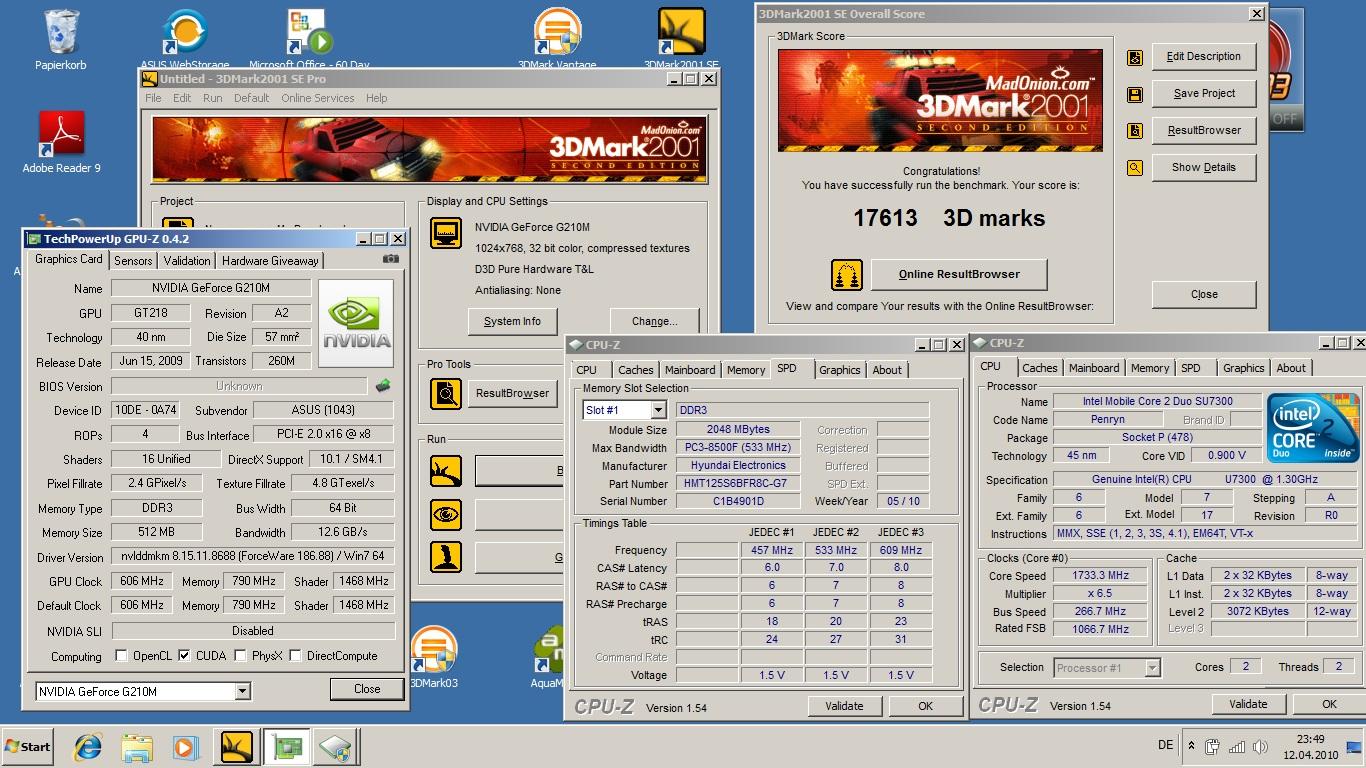Click the game icon at bottom of Run section
This screenshot has width=1366, height=768.
[x=446, y=557]
